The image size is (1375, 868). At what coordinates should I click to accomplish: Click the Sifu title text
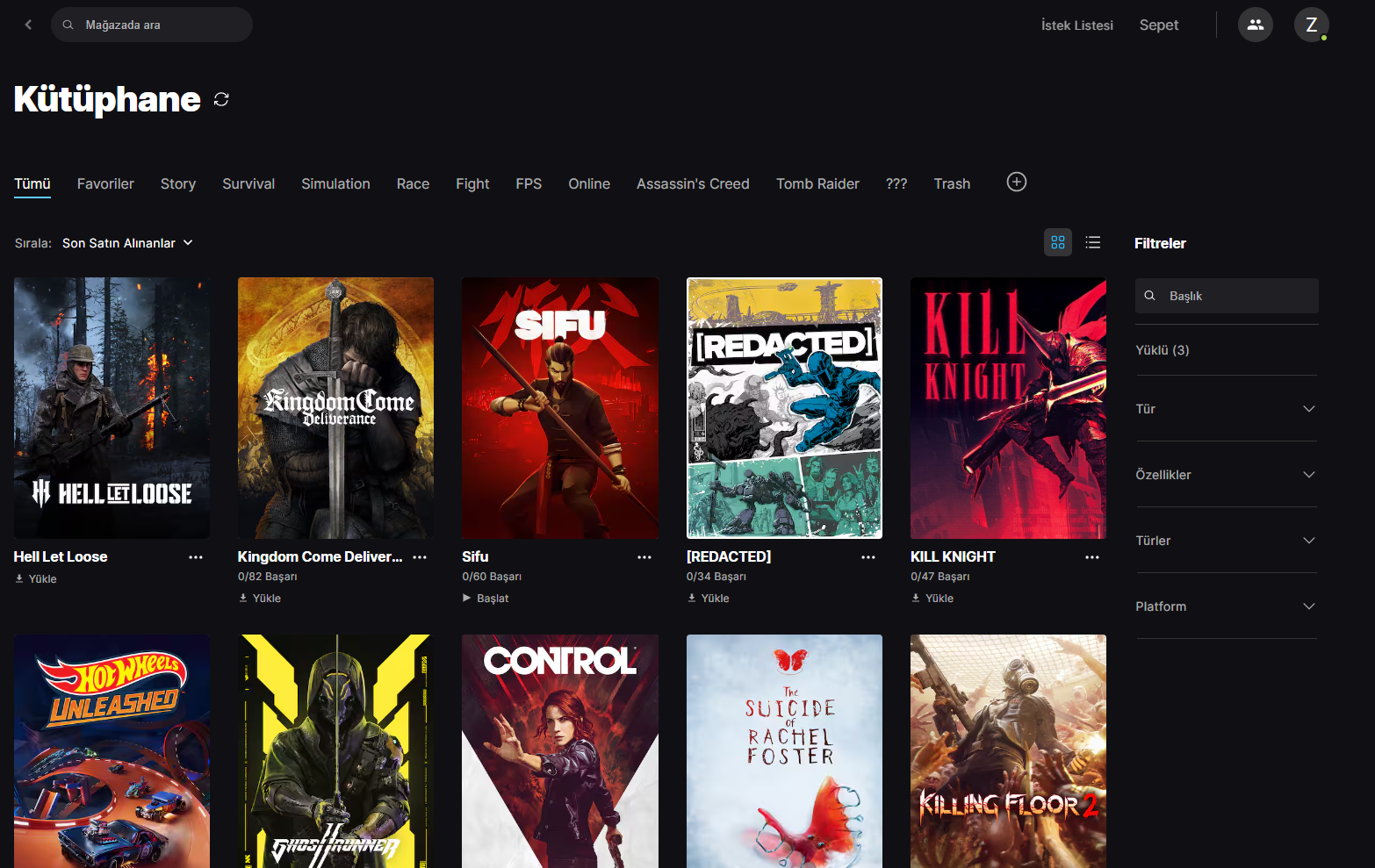(475, 556)
